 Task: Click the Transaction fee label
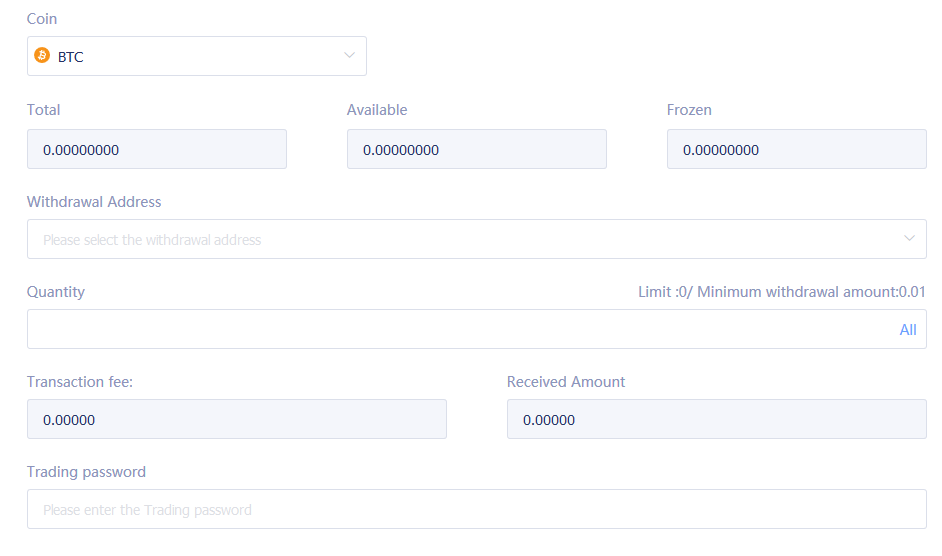[80, 382]
